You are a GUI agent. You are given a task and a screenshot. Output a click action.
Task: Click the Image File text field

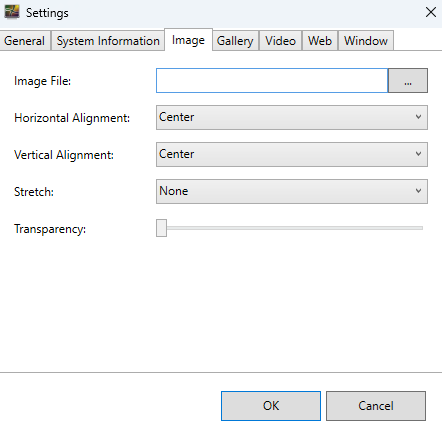(x=272, y=81)
